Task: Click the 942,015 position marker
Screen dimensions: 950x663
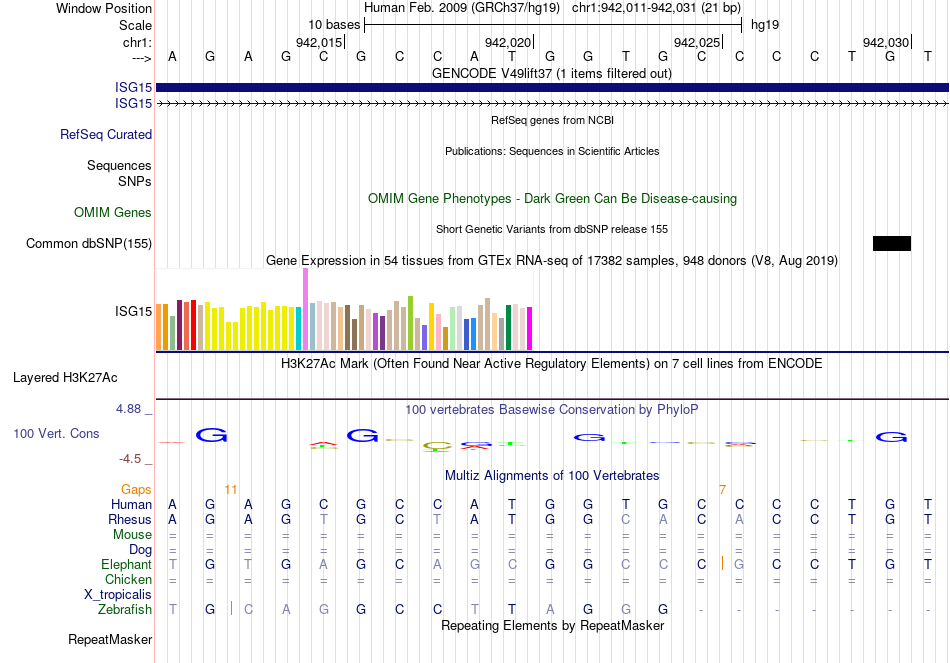Action: tap(319, 42)
